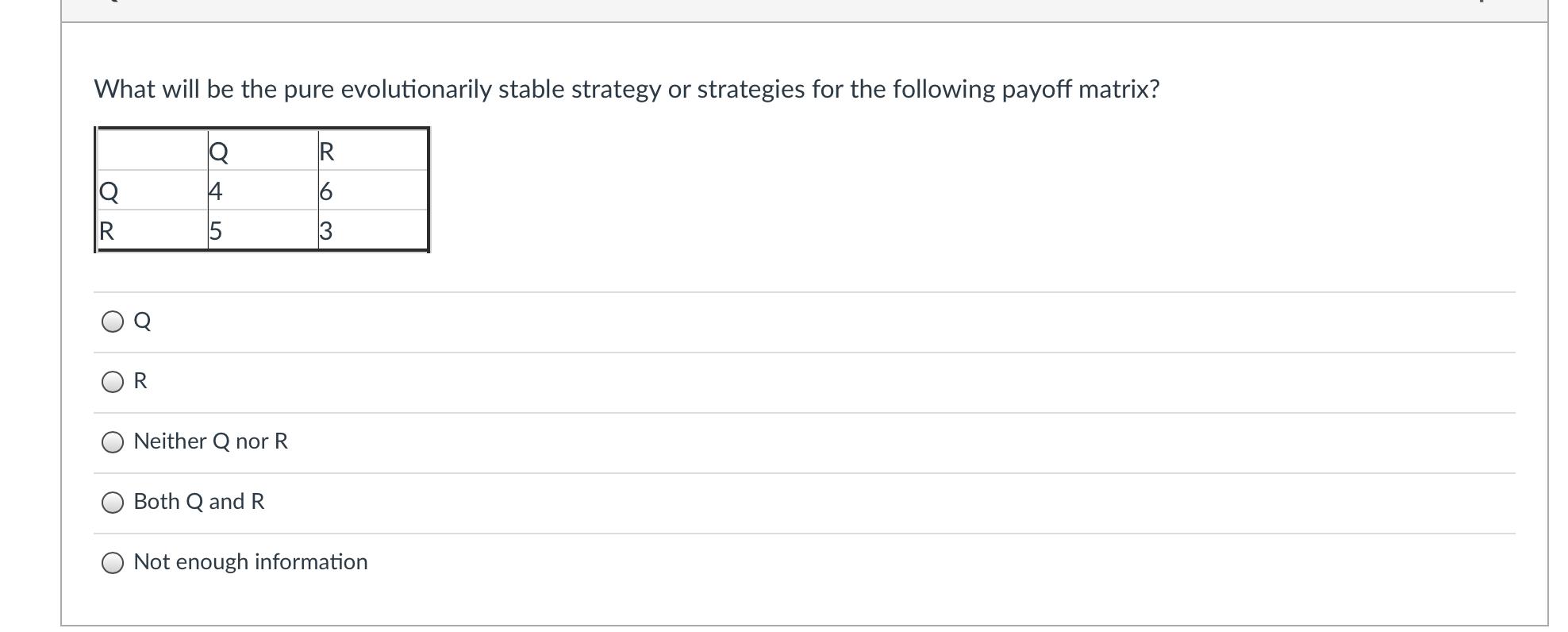Choose the "Neither Q nor R" option
The width and height of the screenshot is (1568, 632).
[x=113, y=441]
